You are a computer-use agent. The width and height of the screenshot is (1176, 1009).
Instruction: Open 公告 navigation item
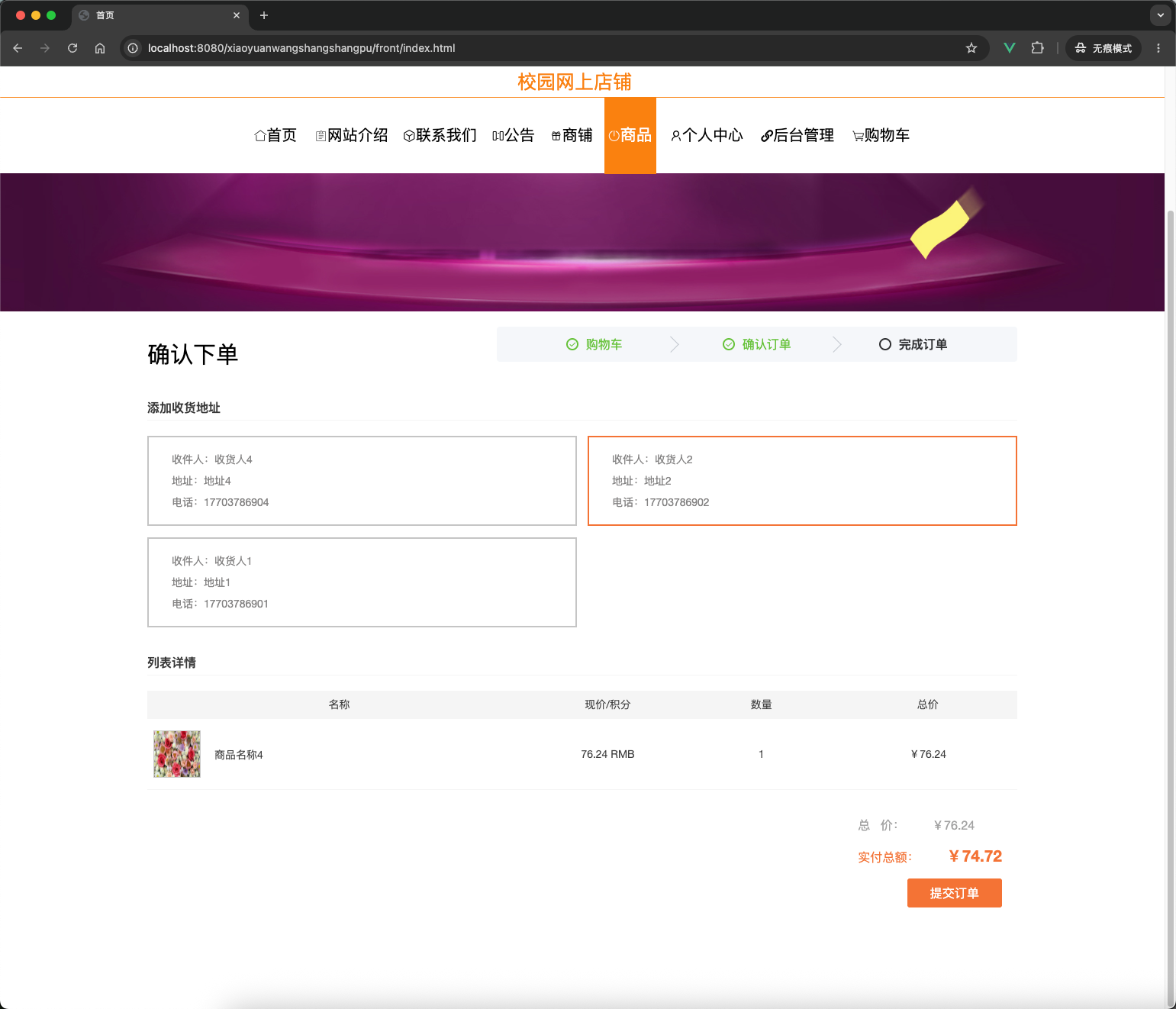514,135
